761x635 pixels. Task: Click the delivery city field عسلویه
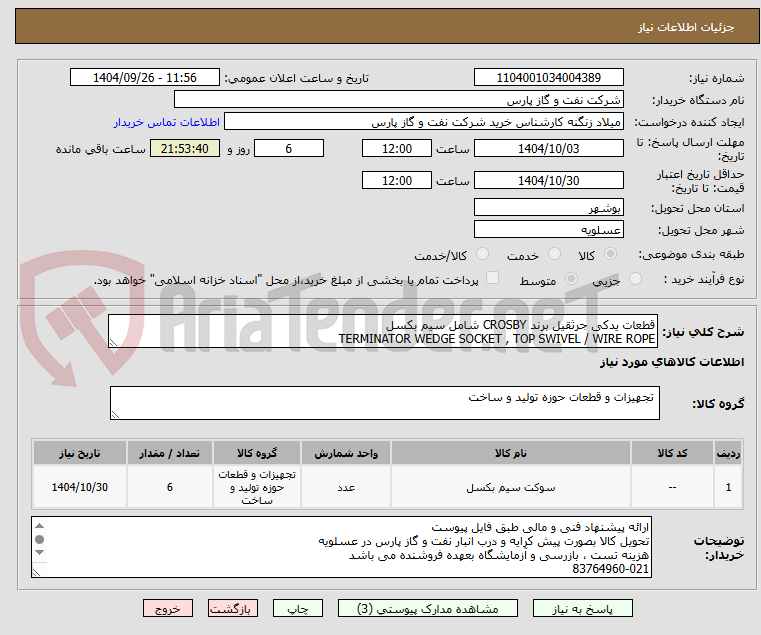[548, 229]
